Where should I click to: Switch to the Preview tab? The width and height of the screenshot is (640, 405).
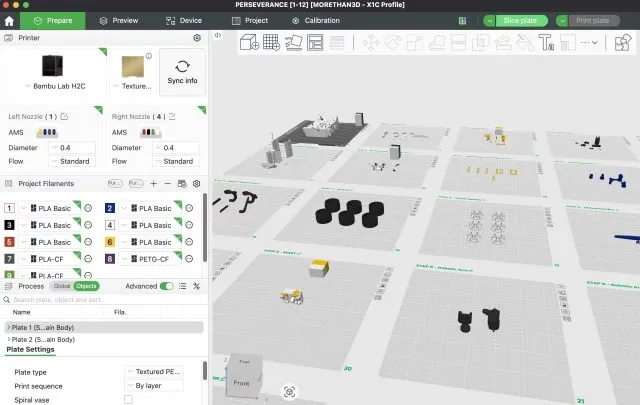119,20
